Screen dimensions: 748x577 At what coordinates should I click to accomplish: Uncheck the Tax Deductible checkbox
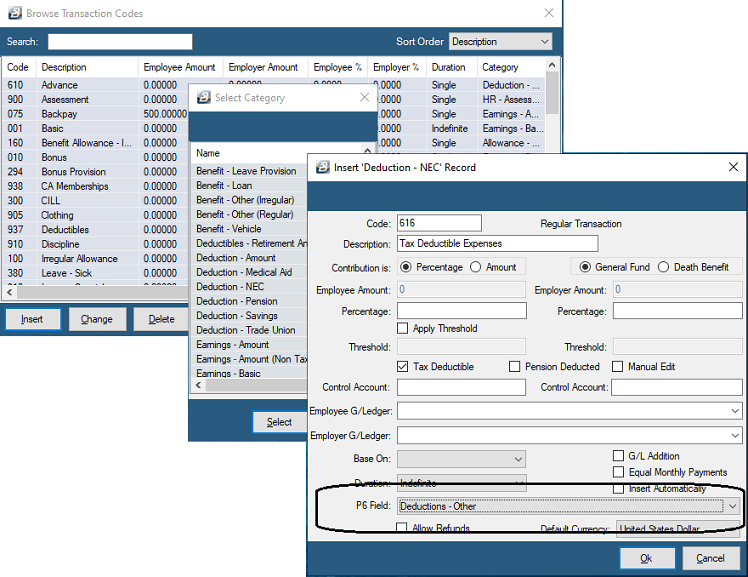pos(403,367)
